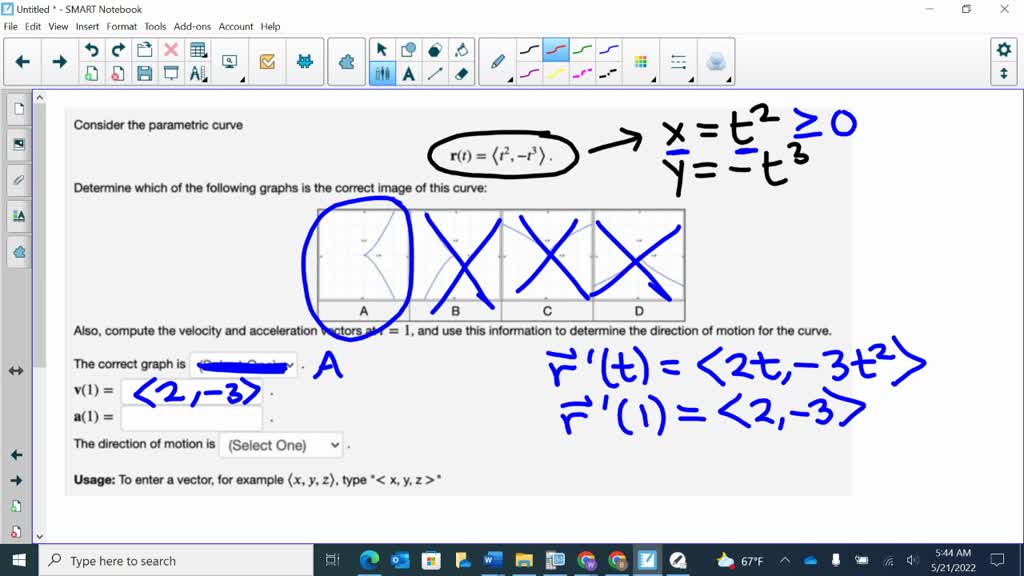Image resolution: width=1024 pixels, height=576 pixels.
Task: Click the Save document icon
Action: (x=145, y=70)
